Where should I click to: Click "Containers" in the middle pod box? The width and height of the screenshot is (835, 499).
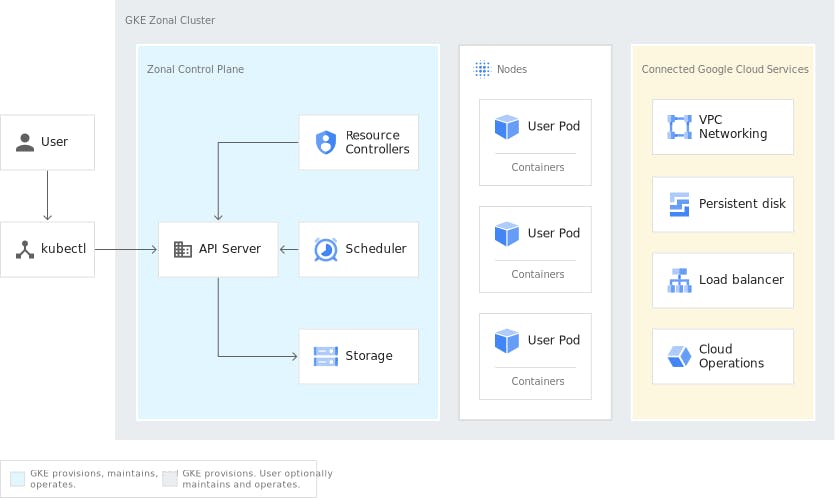(x=538, y=274)
